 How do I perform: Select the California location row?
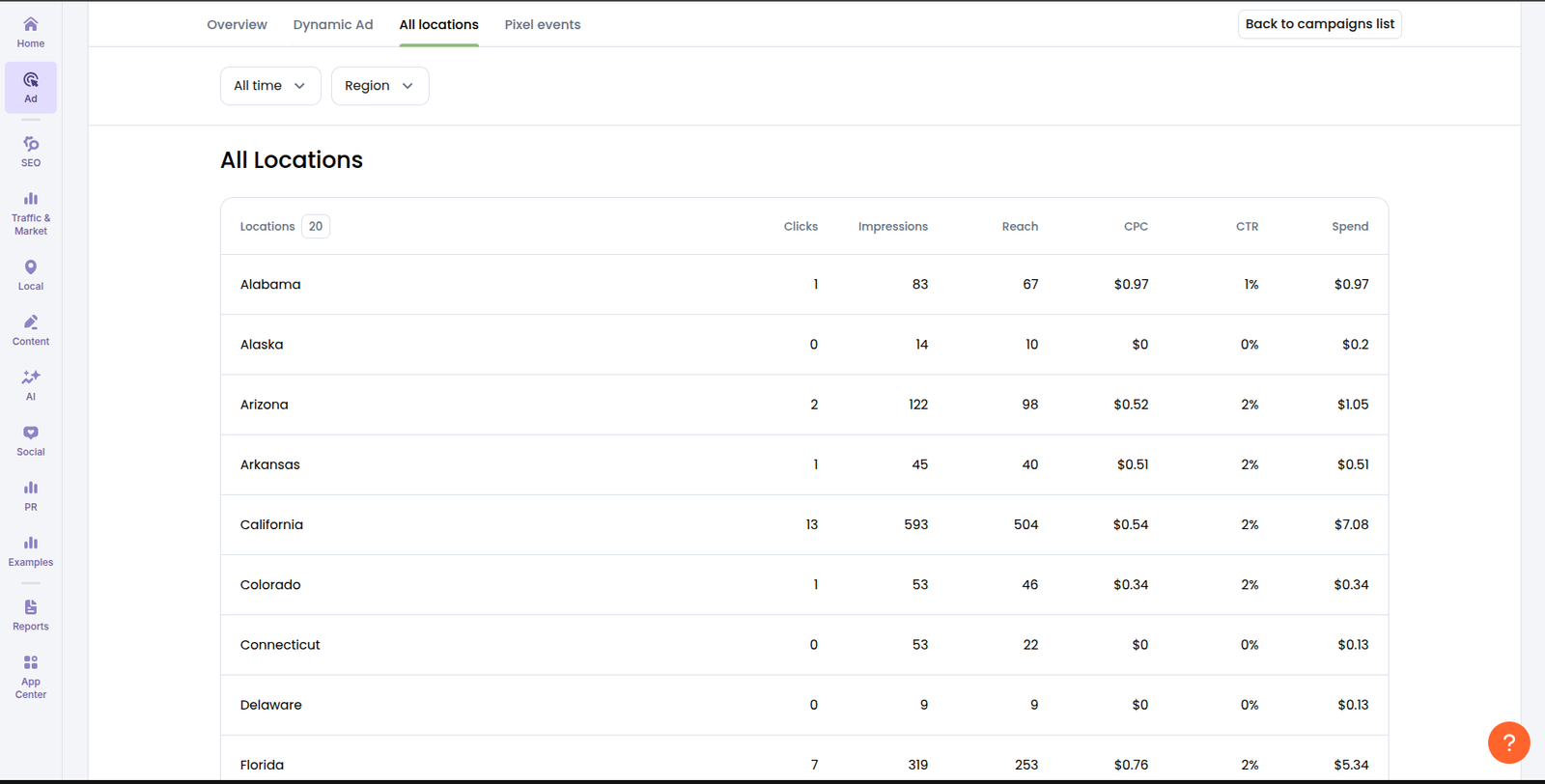pos(271,525)
